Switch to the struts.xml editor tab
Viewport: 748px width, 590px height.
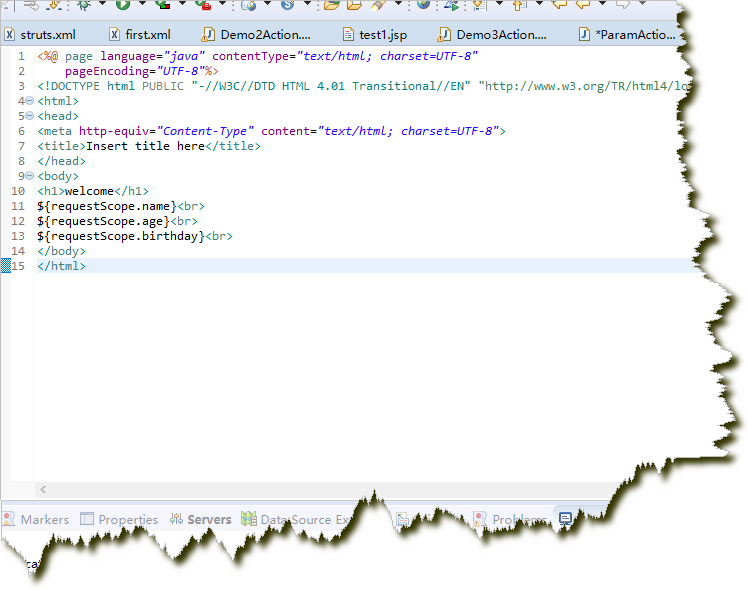(x=41, y=34)
